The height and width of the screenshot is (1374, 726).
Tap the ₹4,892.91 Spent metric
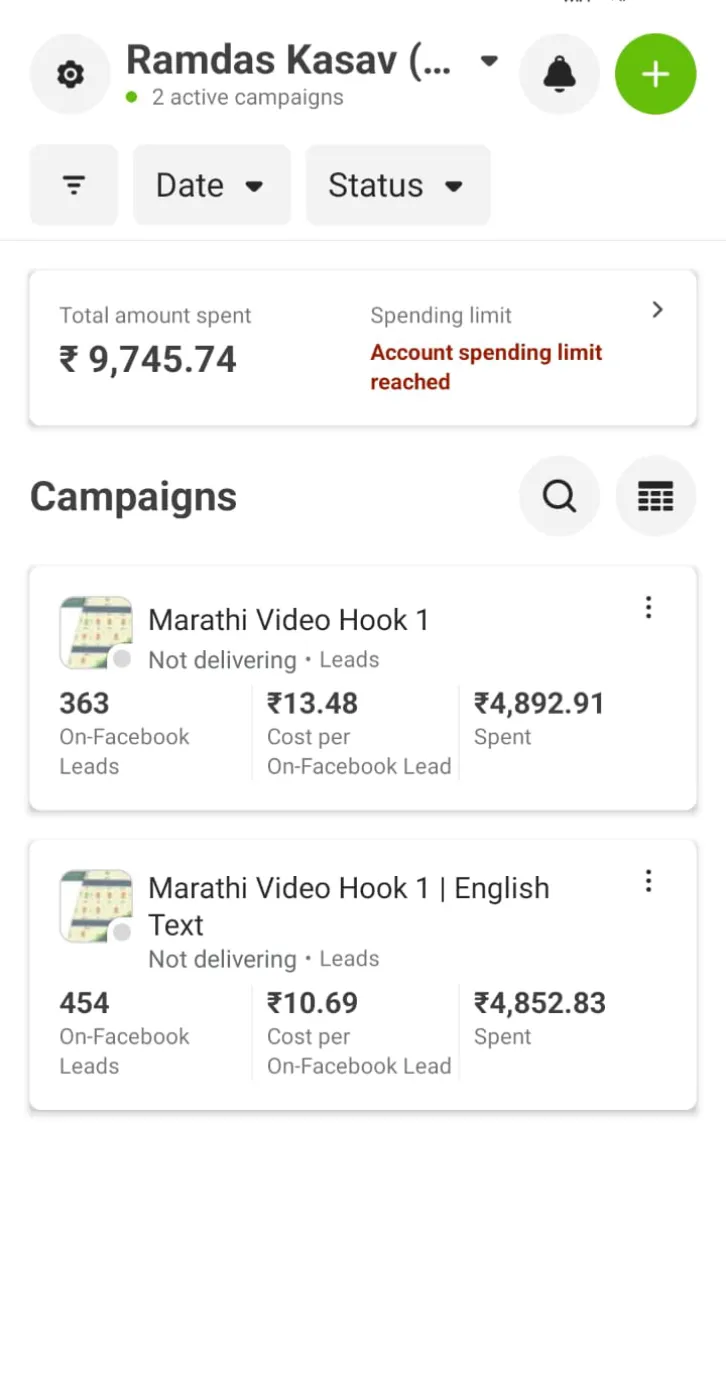[x=539, y=718]
